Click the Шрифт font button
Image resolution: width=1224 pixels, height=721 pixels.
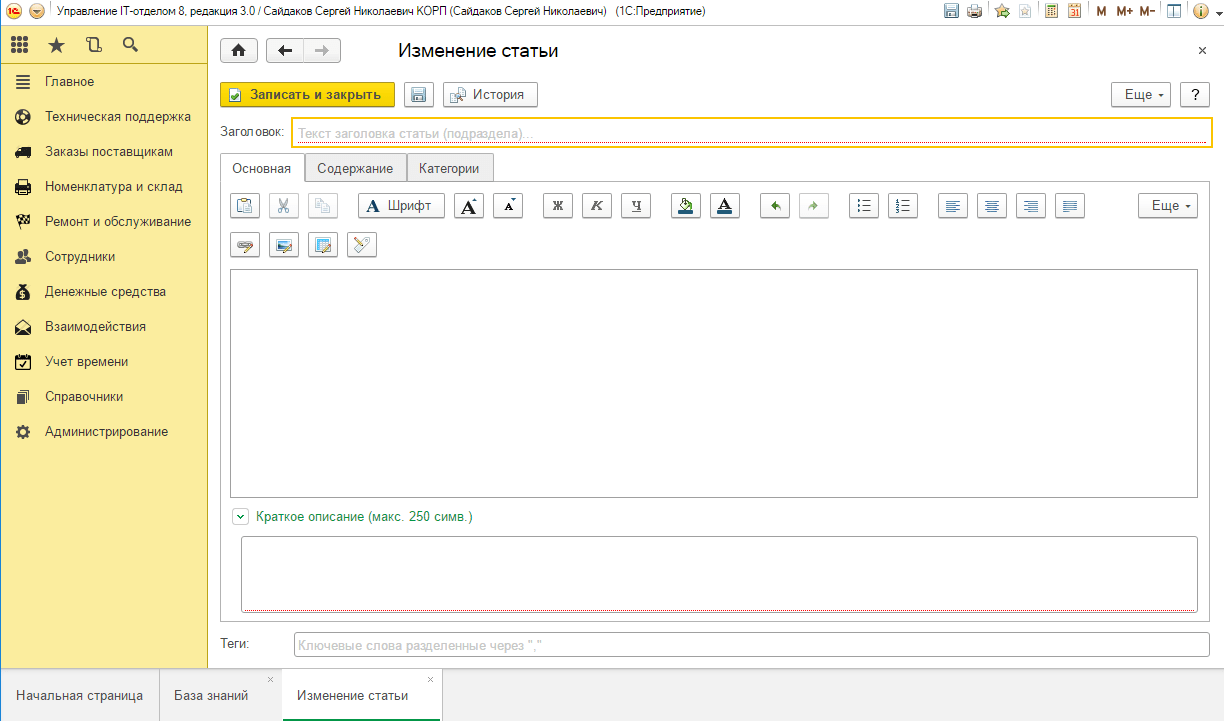(x=401, y=206)
